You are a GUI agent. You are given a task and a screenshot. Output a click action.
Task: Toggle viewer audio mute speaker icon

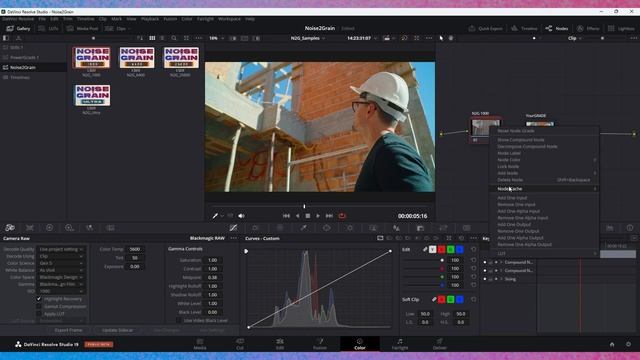click(x=241, y=216)
